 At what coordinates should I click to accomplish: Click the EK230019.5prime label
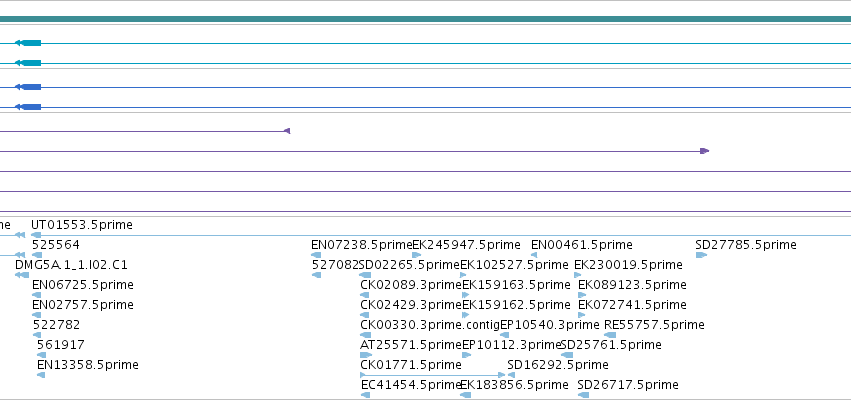tap(628, 265)
